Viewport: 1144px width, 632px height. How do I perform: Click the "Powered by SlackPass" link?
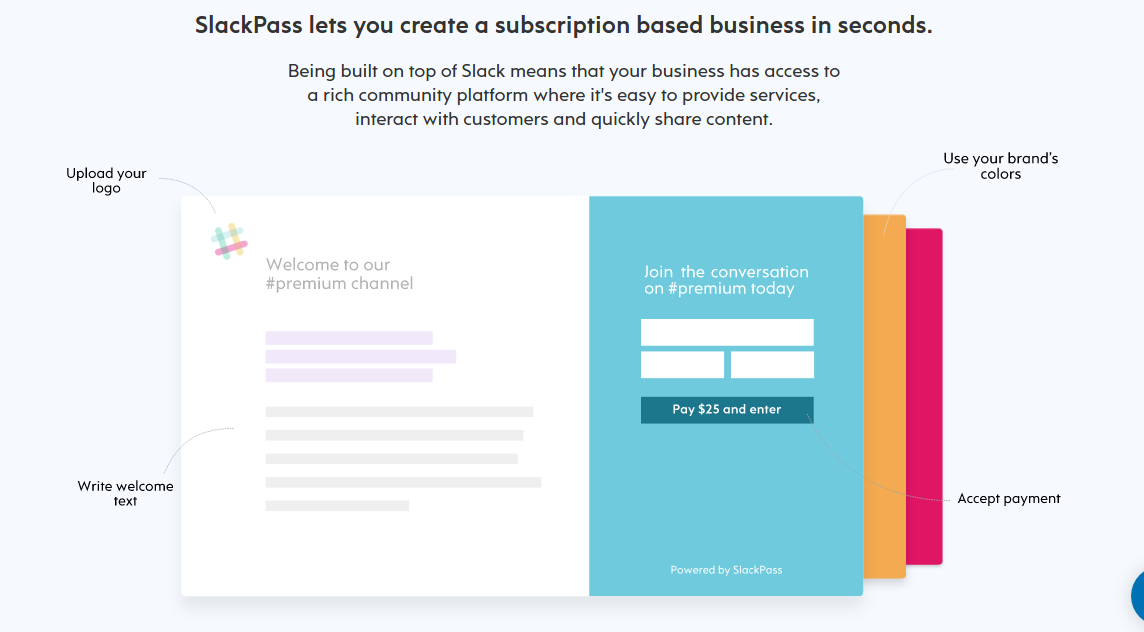[x=726, y=570]
